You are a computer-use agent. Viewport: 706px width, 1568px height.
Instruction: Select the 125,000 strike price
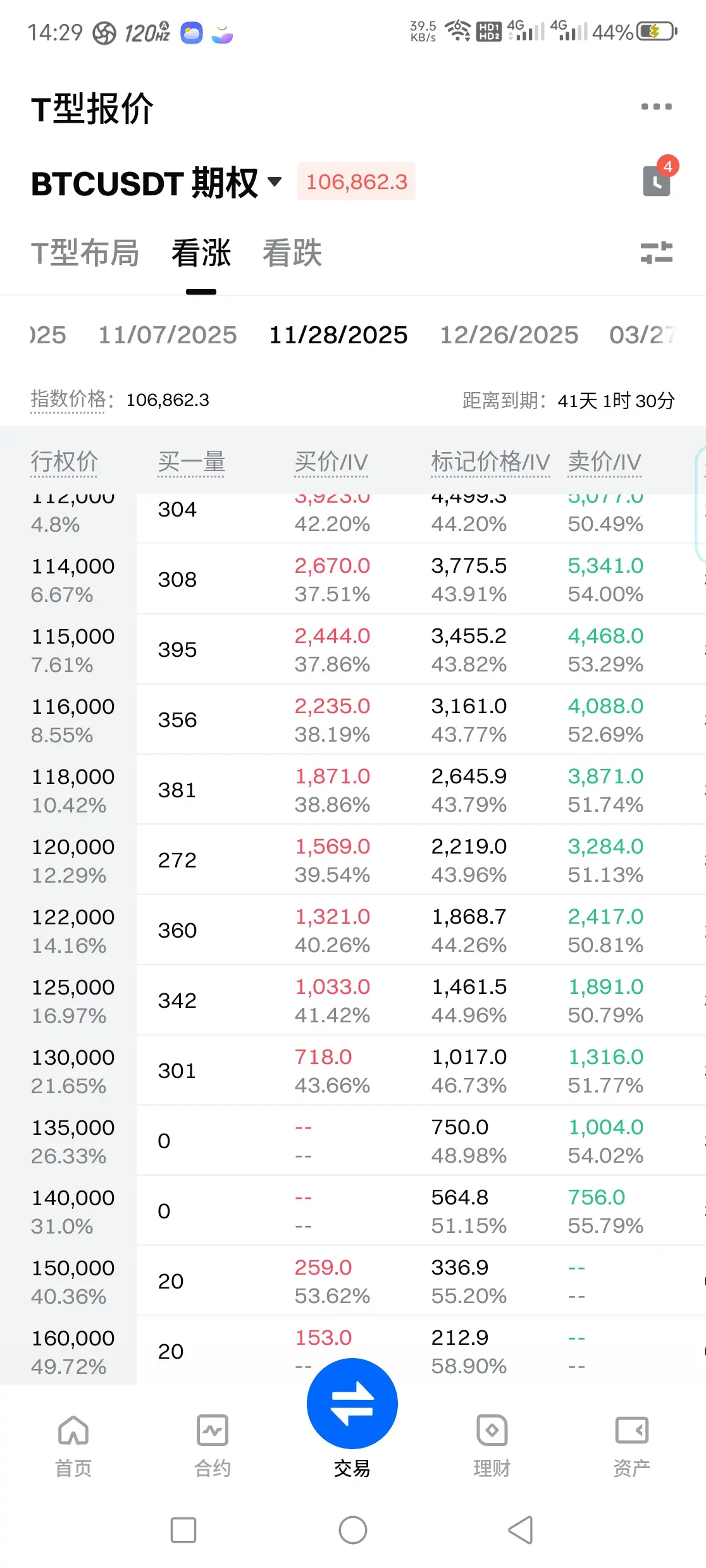point(73,987)
